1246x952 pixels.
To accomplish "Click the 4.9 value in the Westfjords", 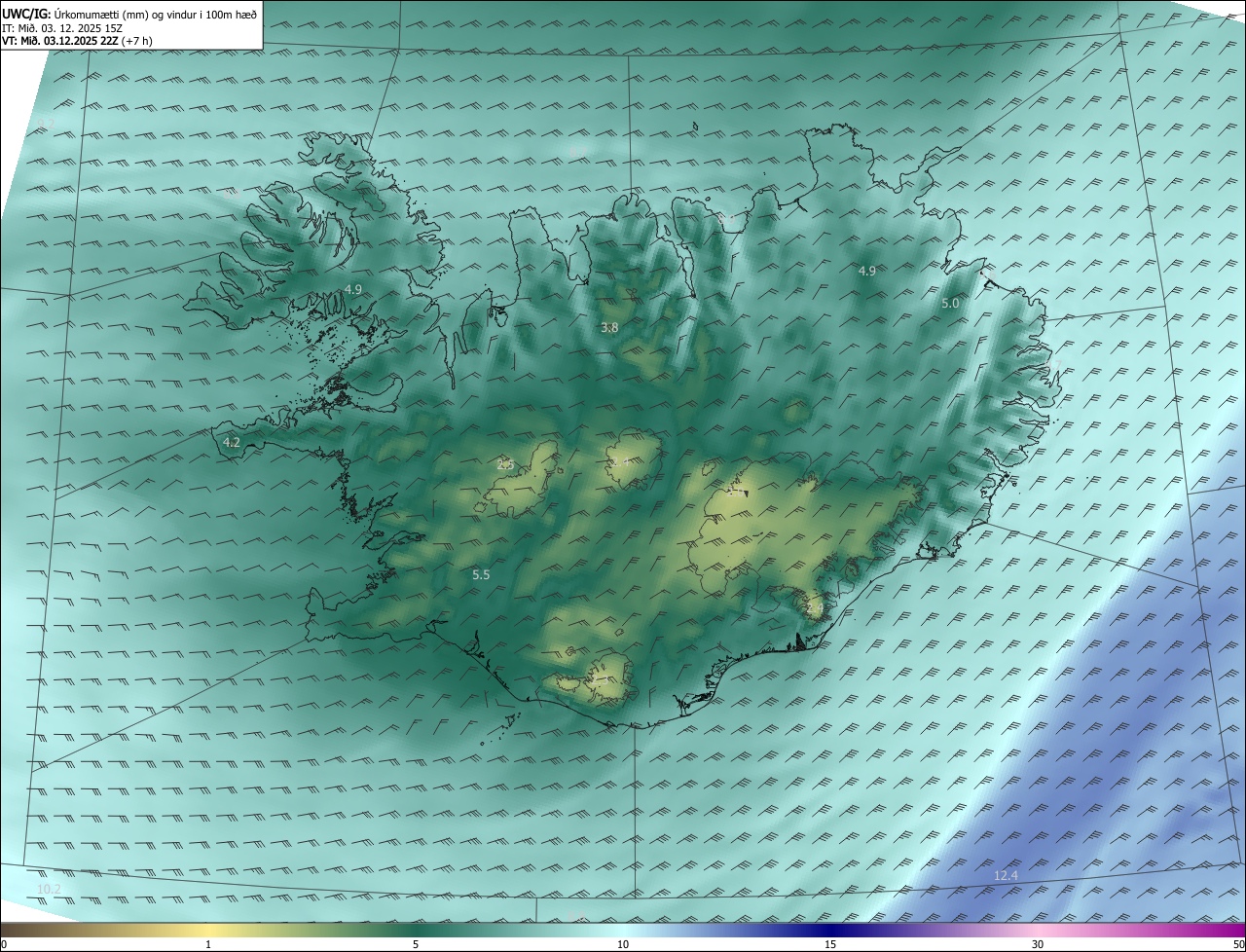I will click(353, 289).
